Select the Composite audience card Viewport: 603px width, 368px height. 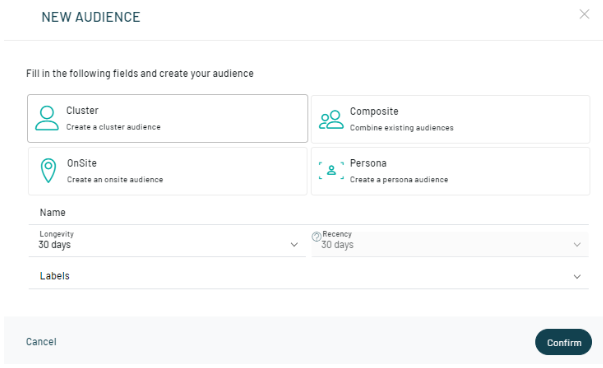[450, 119]
